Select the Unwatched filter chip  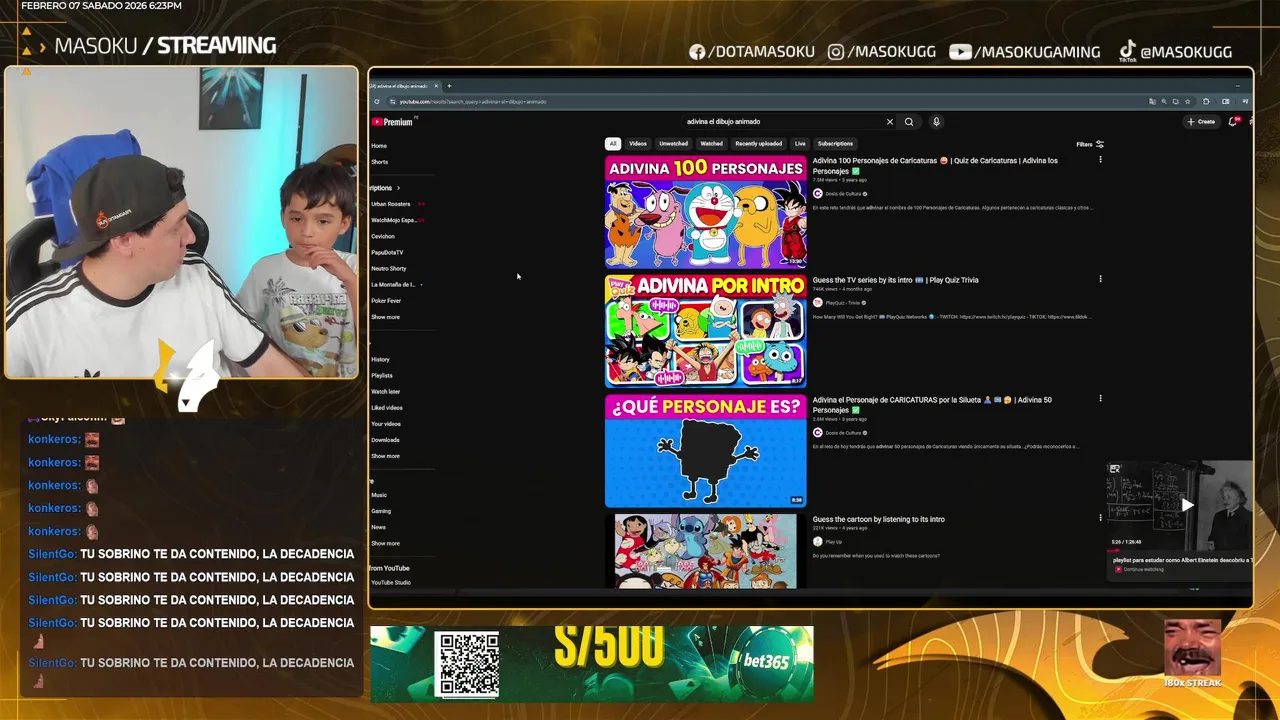[x=673, y=144]
